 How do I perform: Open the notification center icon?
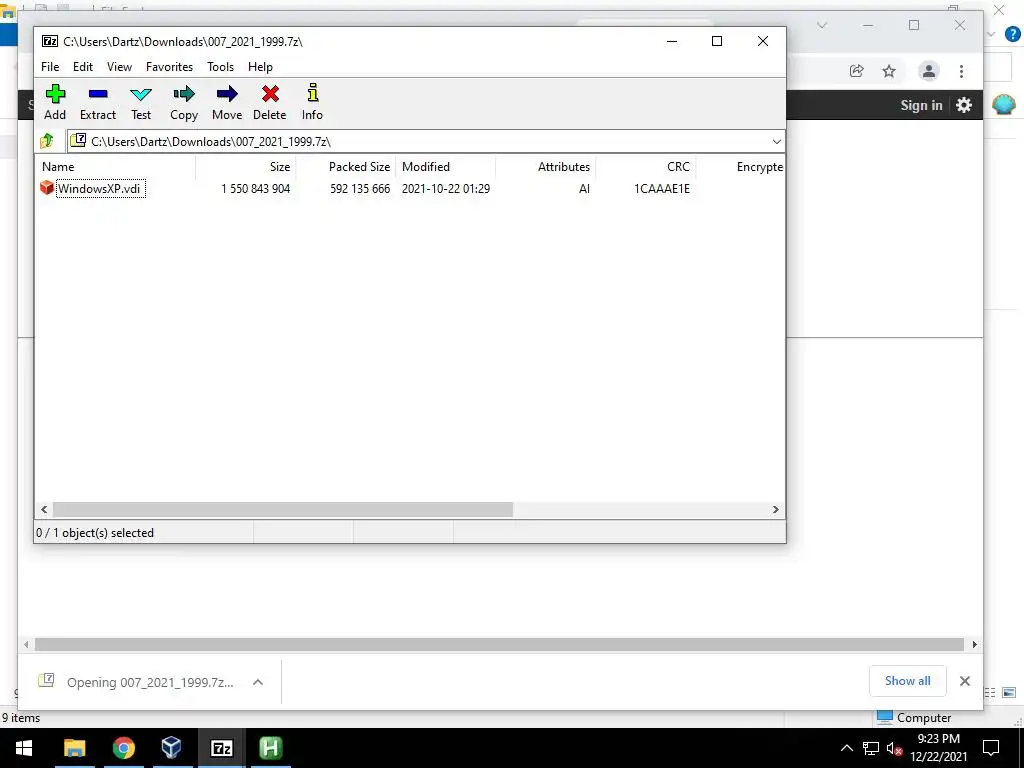(991, 748)
